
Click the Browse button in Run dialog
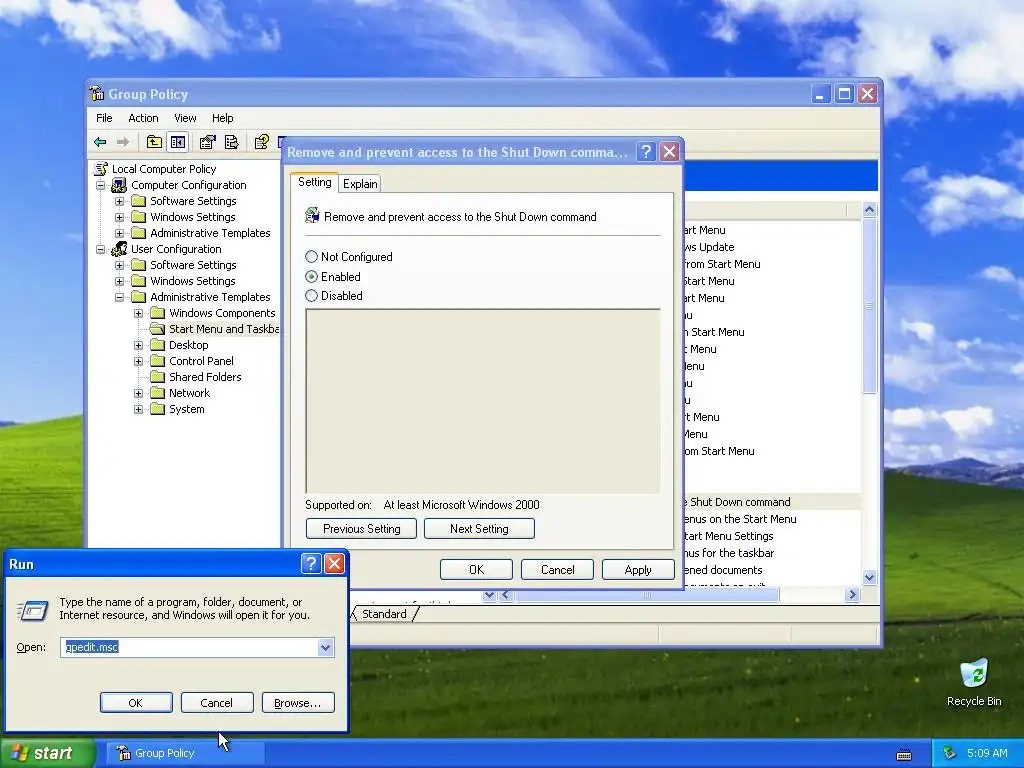298,703
